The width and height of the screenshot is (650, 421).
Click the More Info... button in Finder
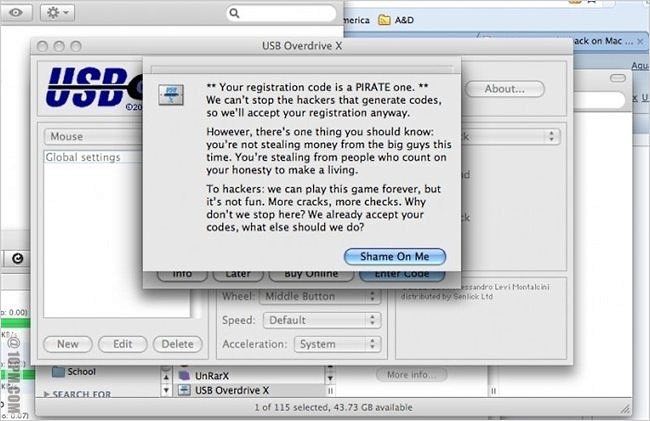pos(411,375)
